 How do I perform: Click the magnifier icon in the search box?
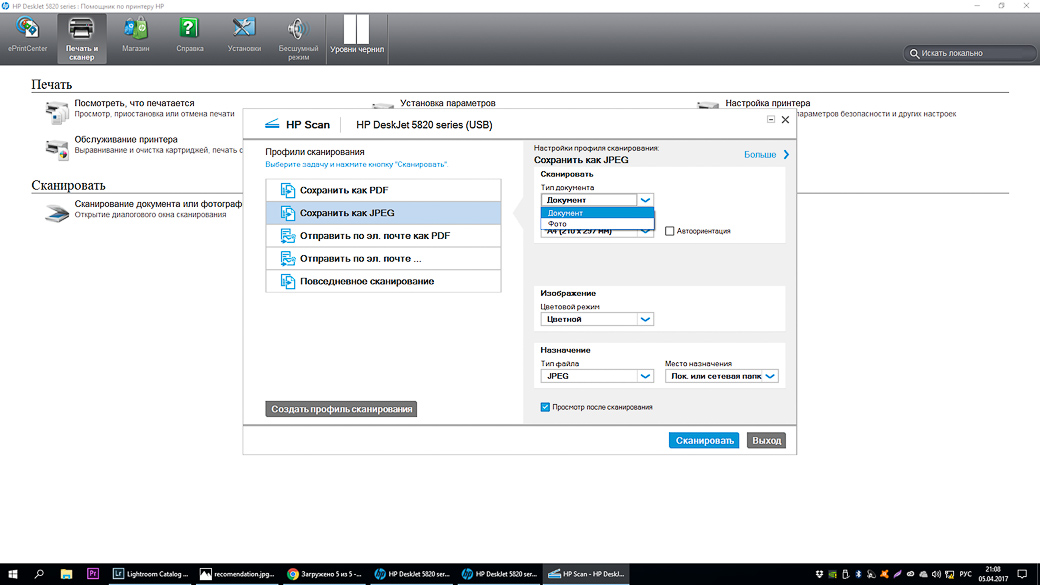click(914, 53)
